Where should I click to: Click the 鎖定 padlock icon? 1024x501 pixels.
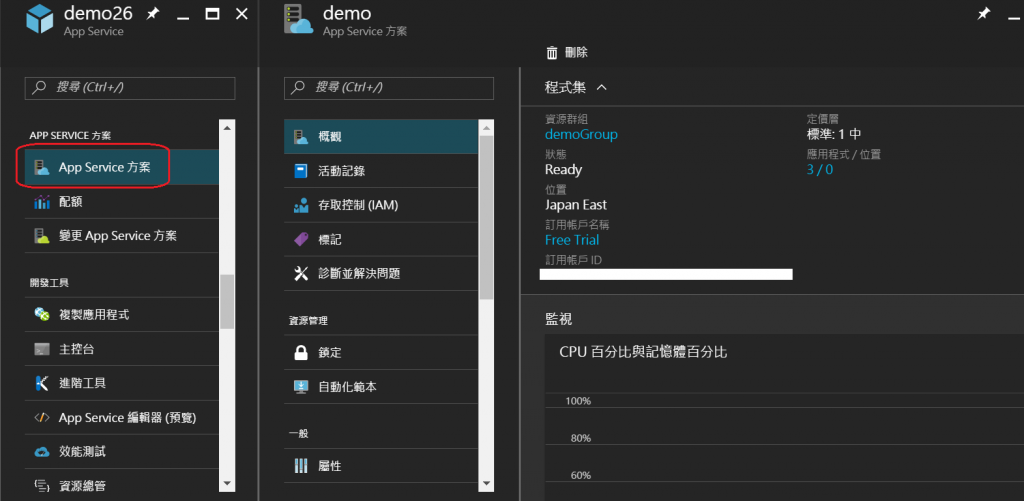(301, 353)
